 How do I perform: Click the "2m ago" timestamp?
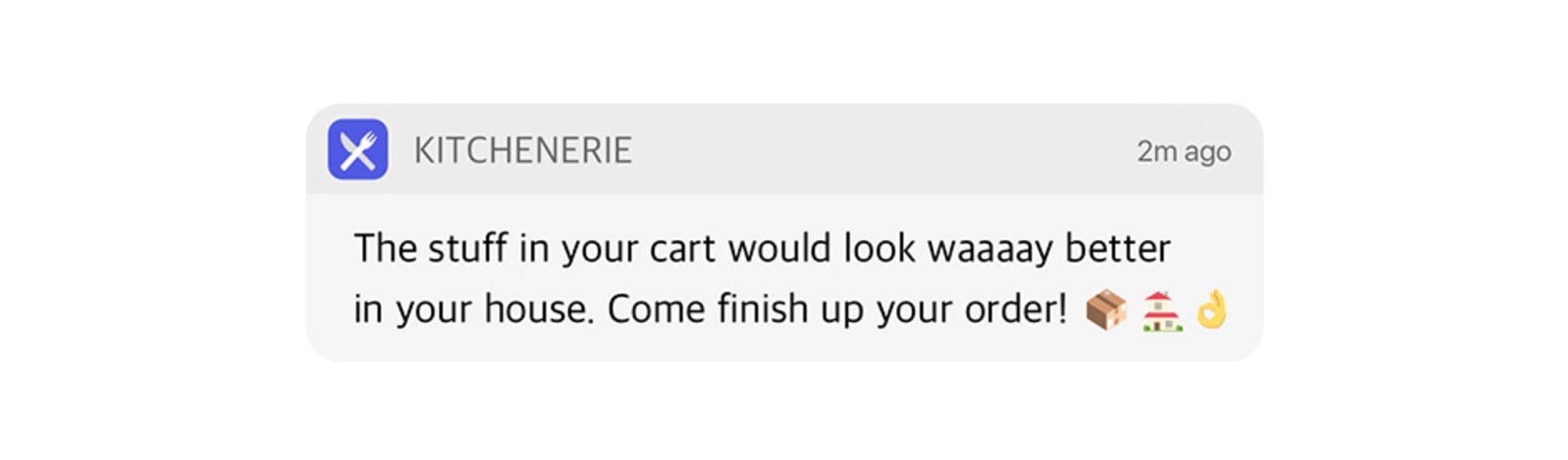click(1184, 152)
